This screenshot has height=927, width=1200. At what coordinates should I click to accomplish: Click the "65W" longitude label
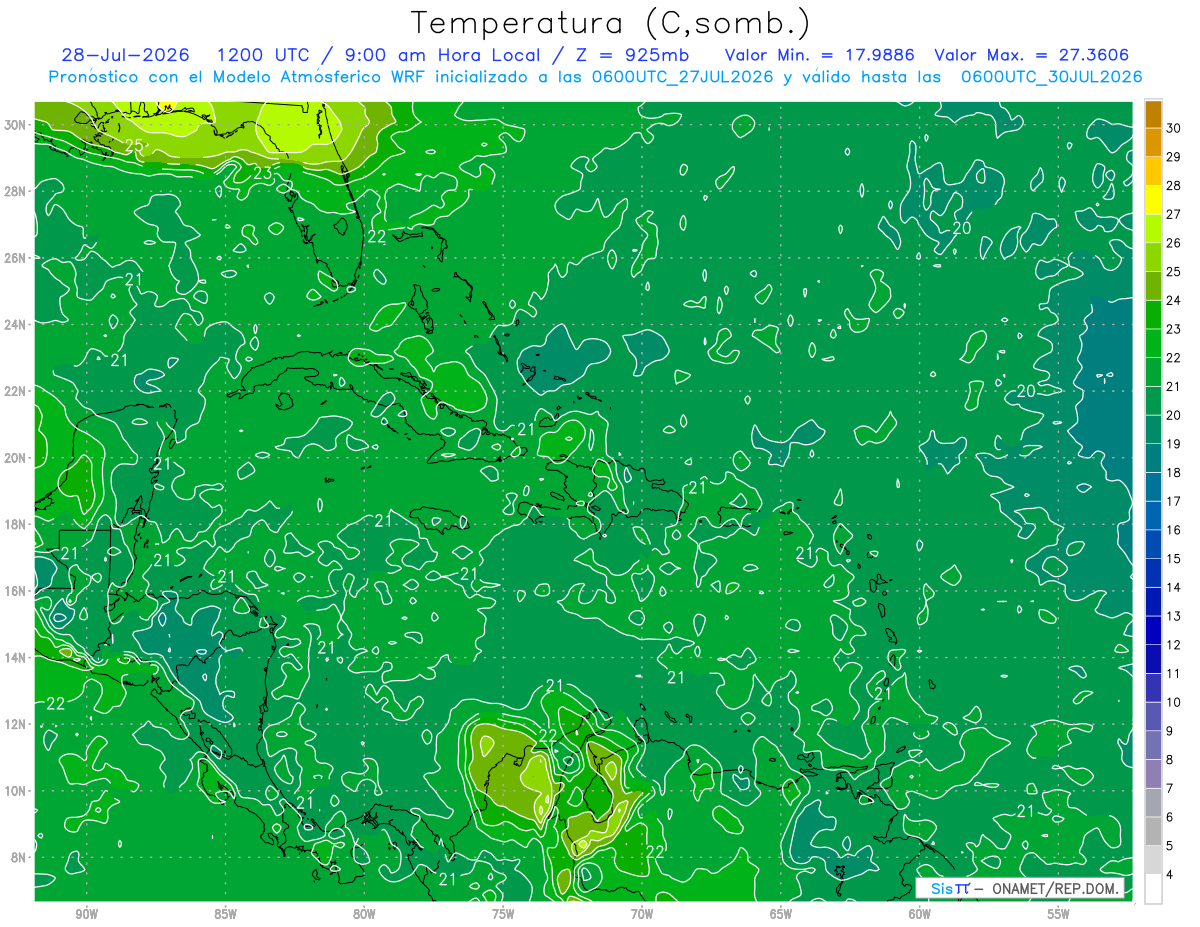coord(781,914)
